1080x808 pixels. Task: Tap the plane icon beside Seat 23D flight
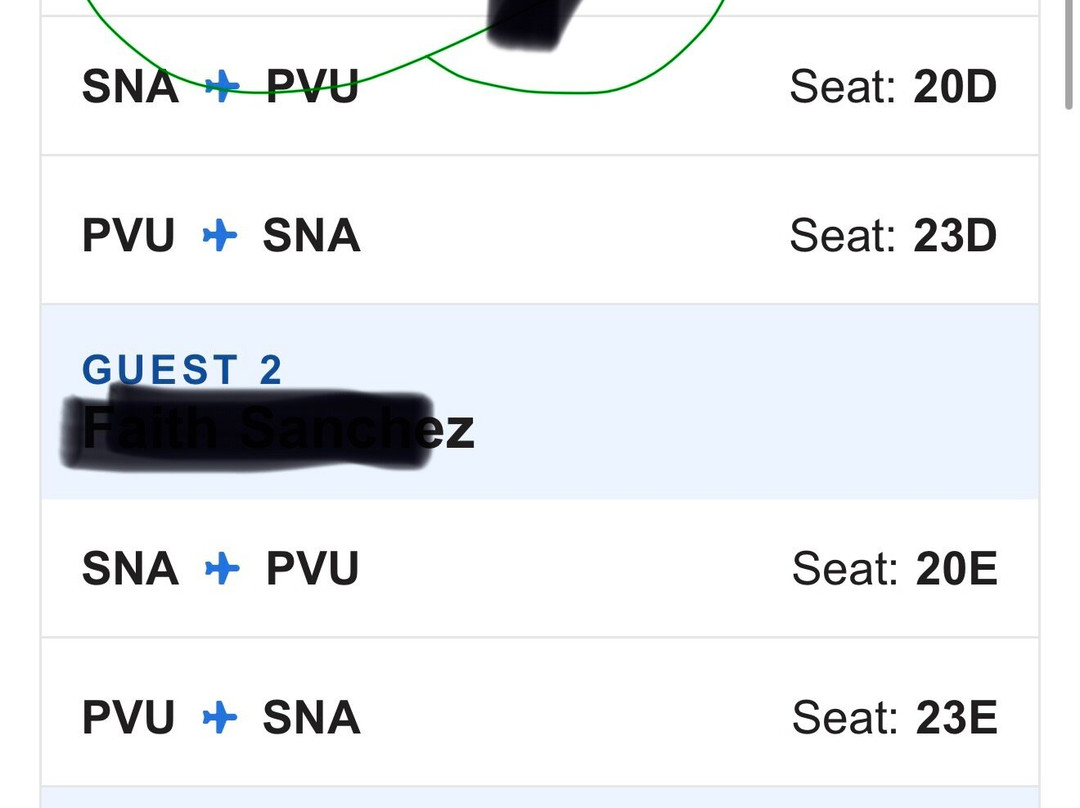219,236
